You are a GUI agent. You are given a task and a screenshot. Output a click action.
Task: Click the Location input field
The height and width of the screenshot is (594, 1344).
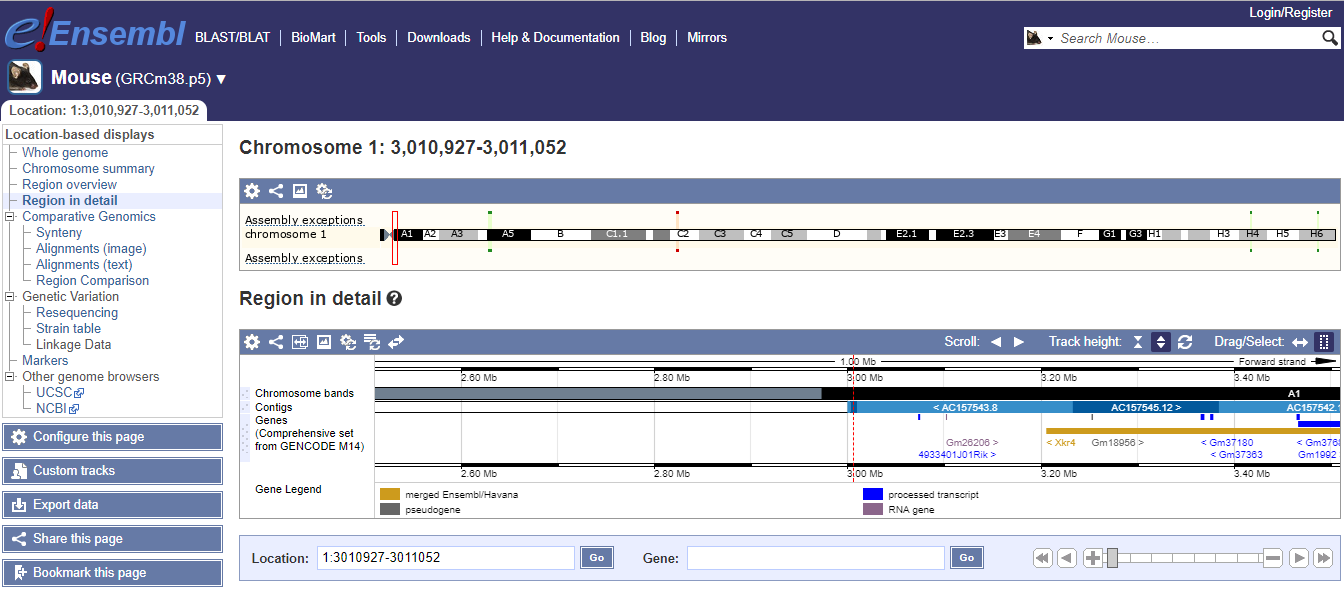coord(446,558)
